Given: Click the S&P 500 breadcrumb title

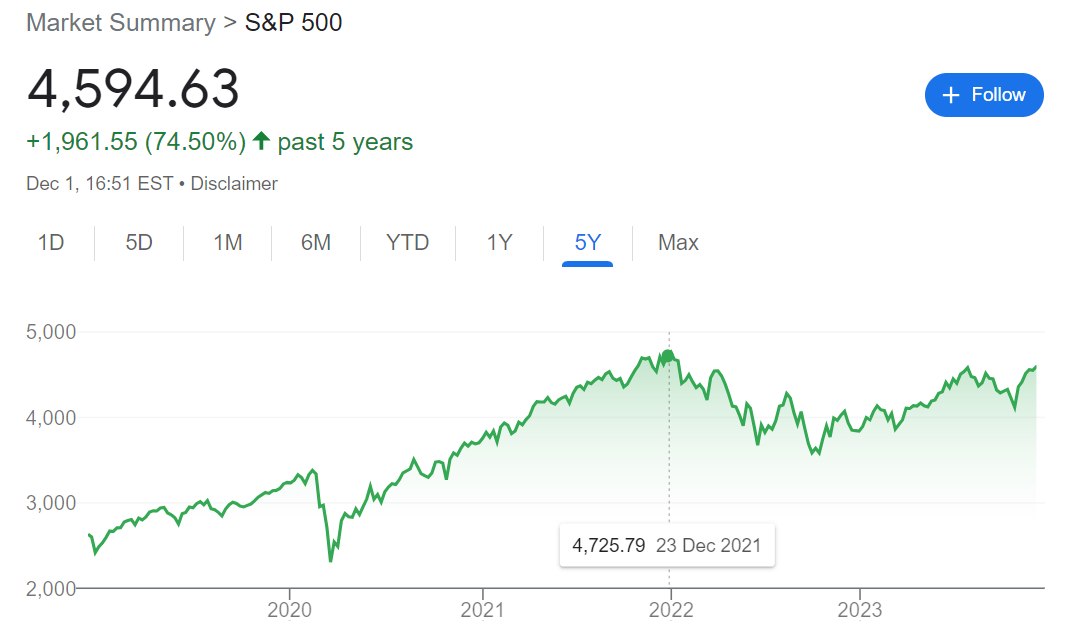Looking at the screenshot, I should 294,23.
